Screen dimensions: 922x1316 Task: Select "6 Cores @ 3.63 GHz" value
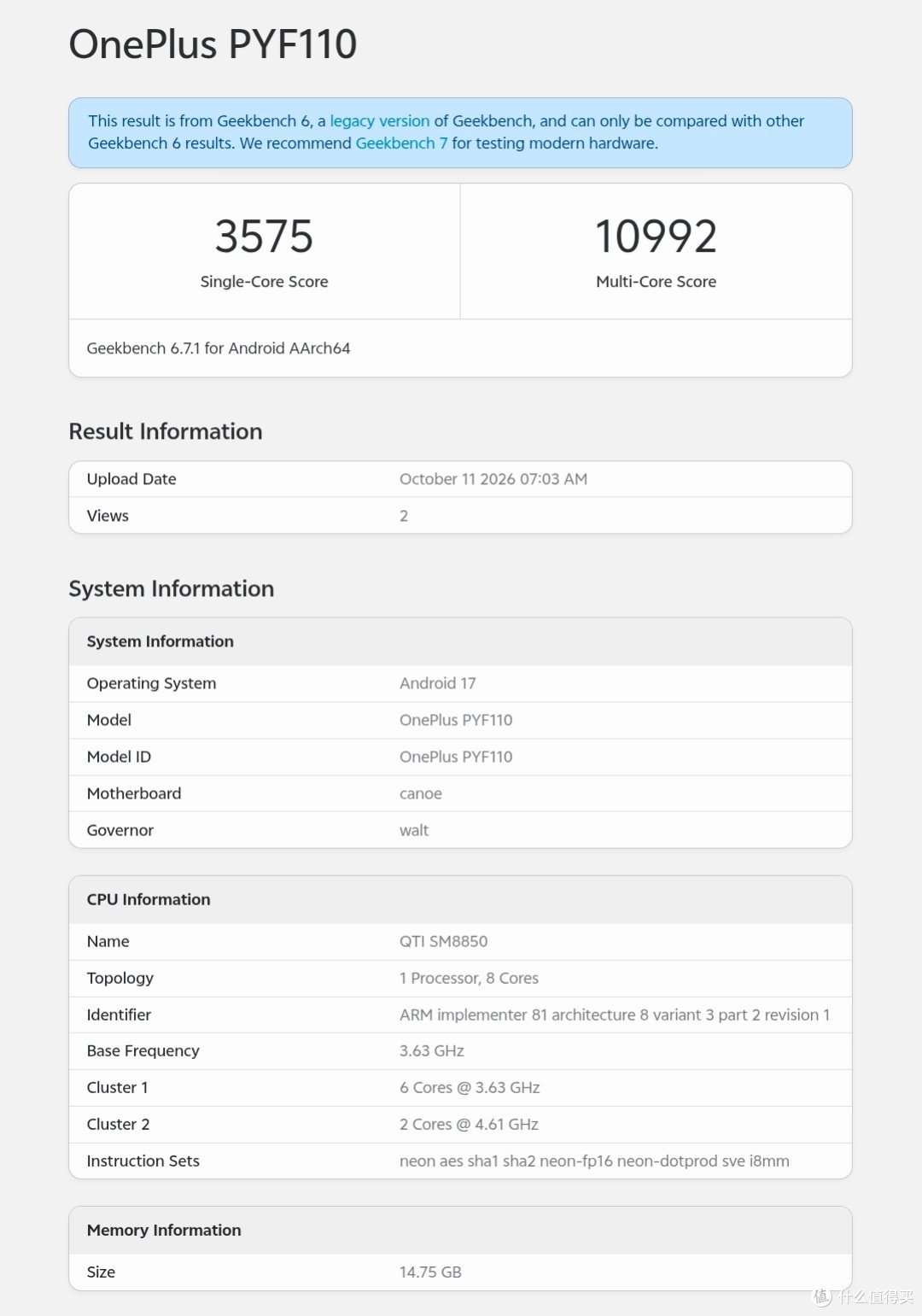pyautogui.click(x=470, y=1087)
